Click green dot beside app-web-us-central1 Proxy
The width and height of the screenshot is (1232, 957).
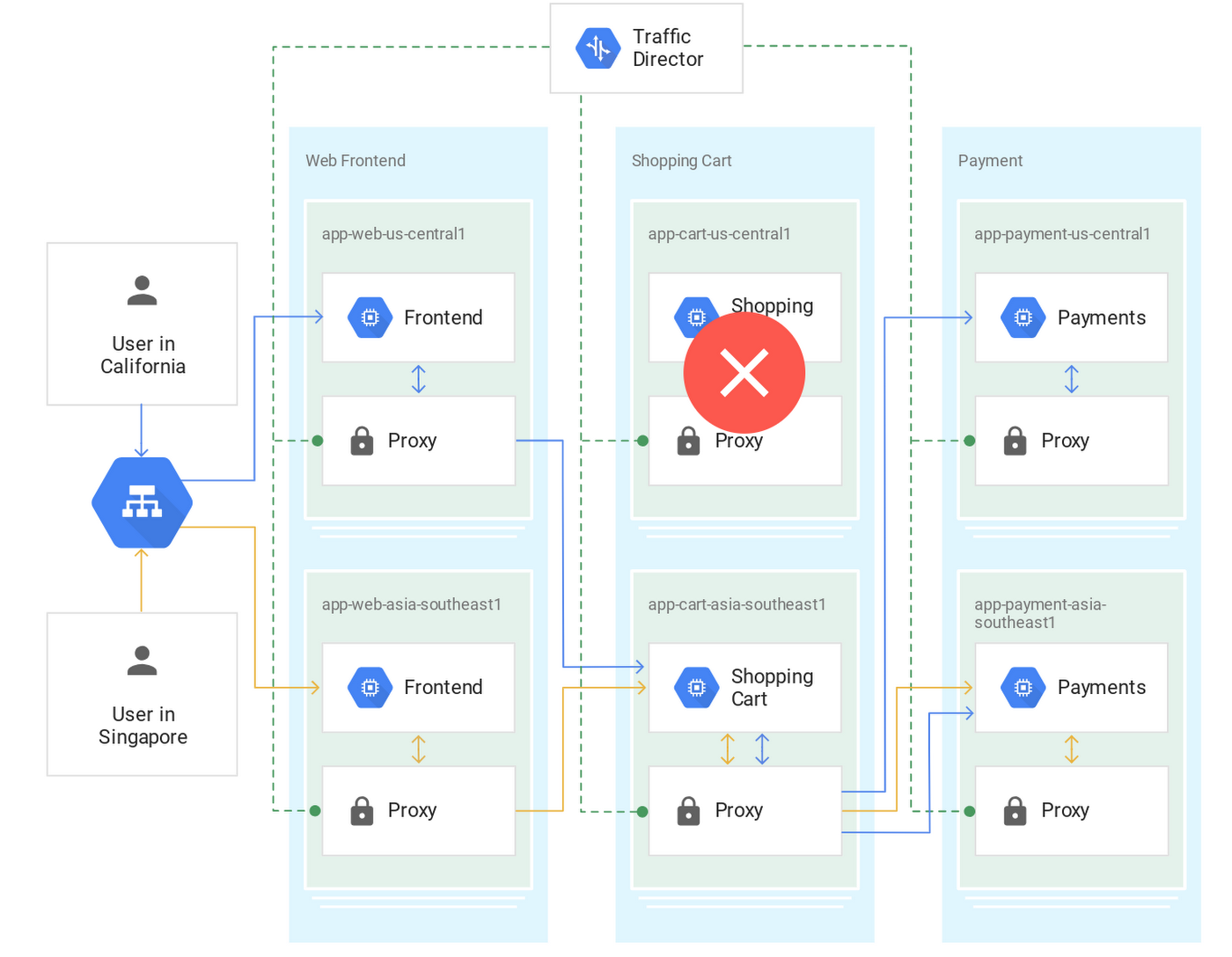point(318,441)
